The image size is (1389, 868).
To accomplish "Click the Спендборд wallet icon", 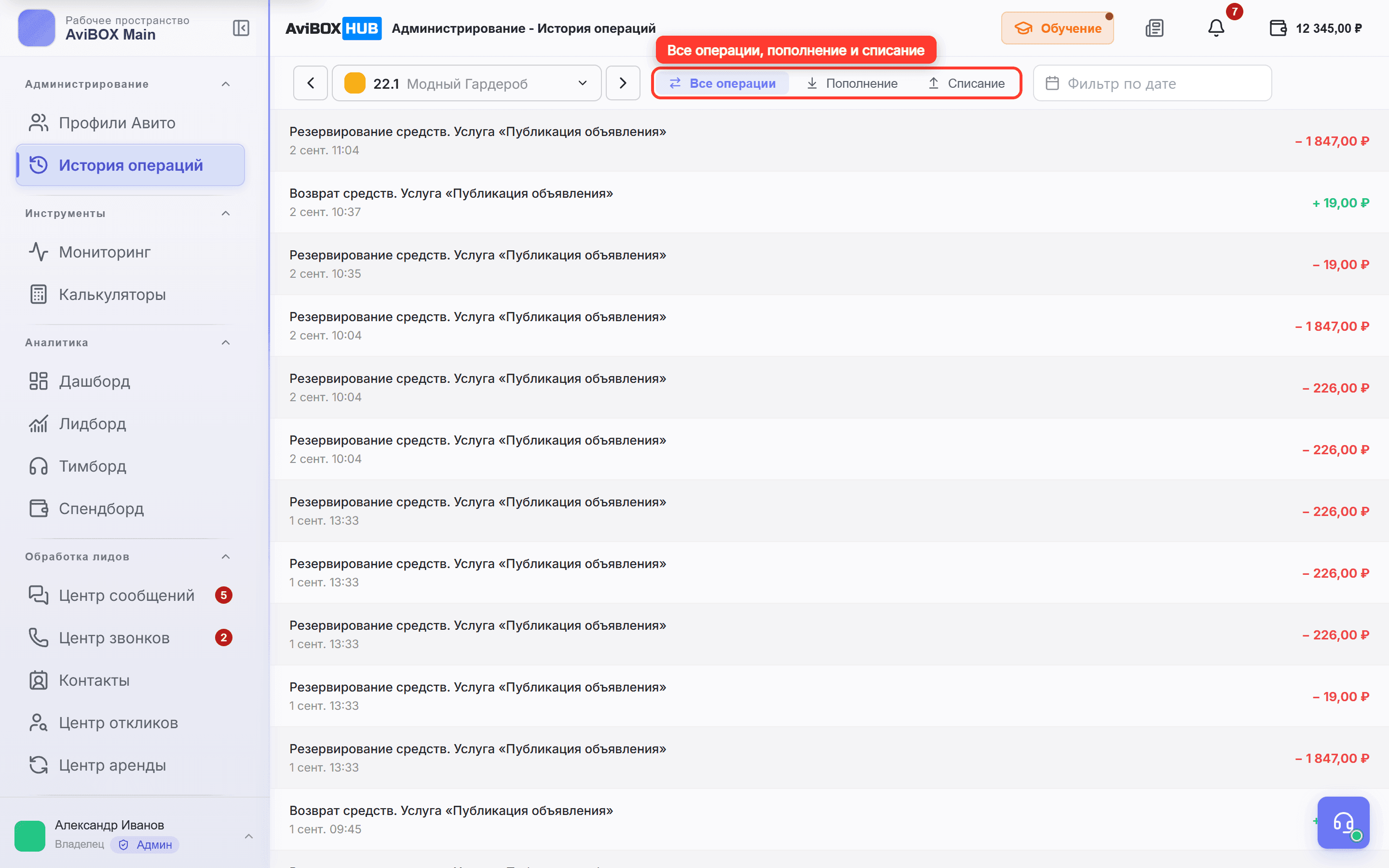I will [x=39, y=509].
